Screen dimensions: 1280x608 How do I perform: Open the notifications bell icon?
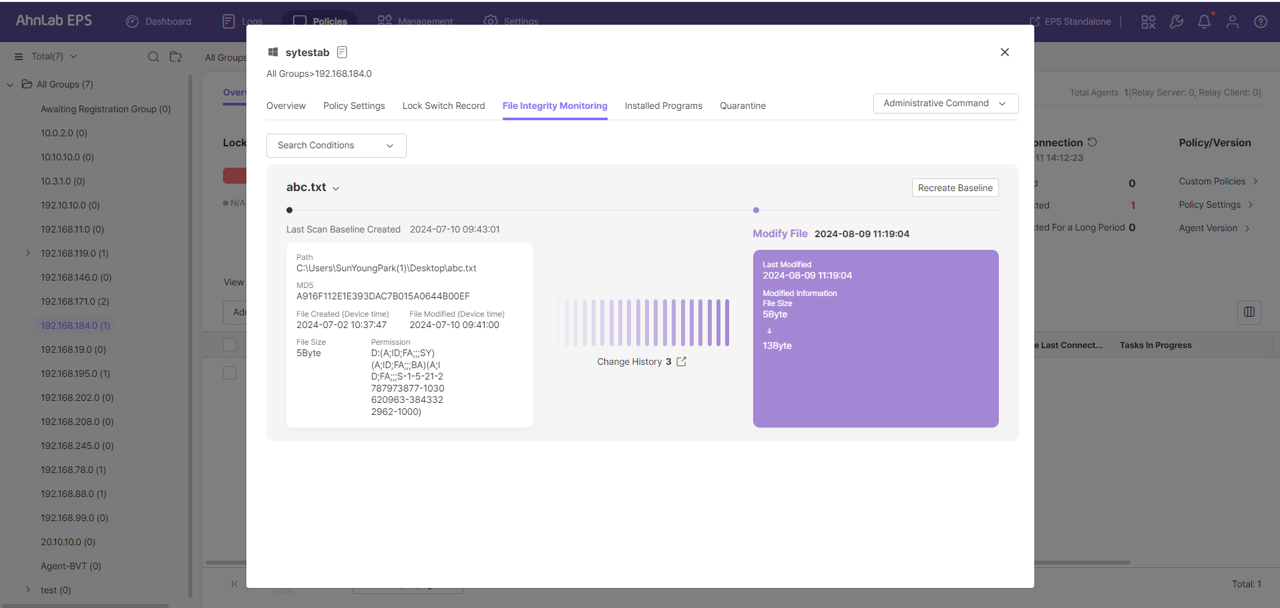[x=1204, y=21]
